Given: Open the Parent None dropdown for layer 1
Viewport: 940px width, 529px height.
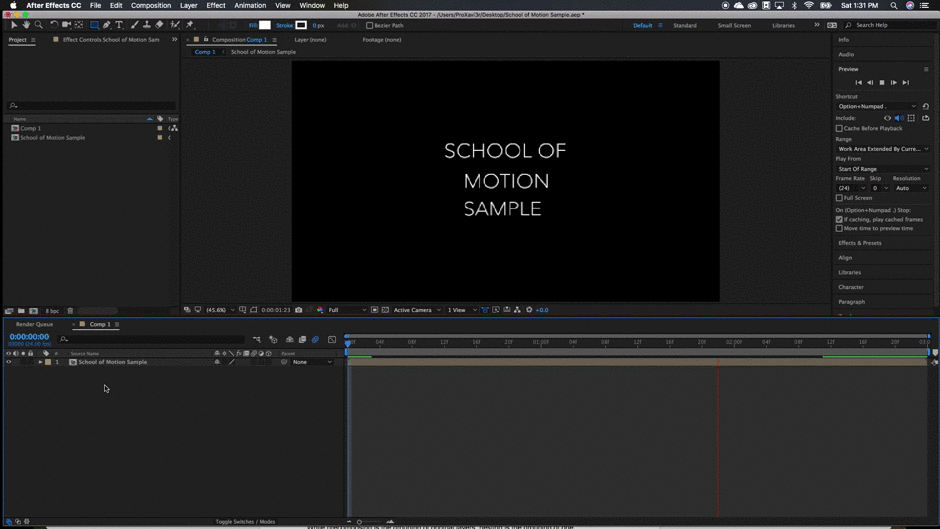Looking at the screenshot, I should point(312,362).
